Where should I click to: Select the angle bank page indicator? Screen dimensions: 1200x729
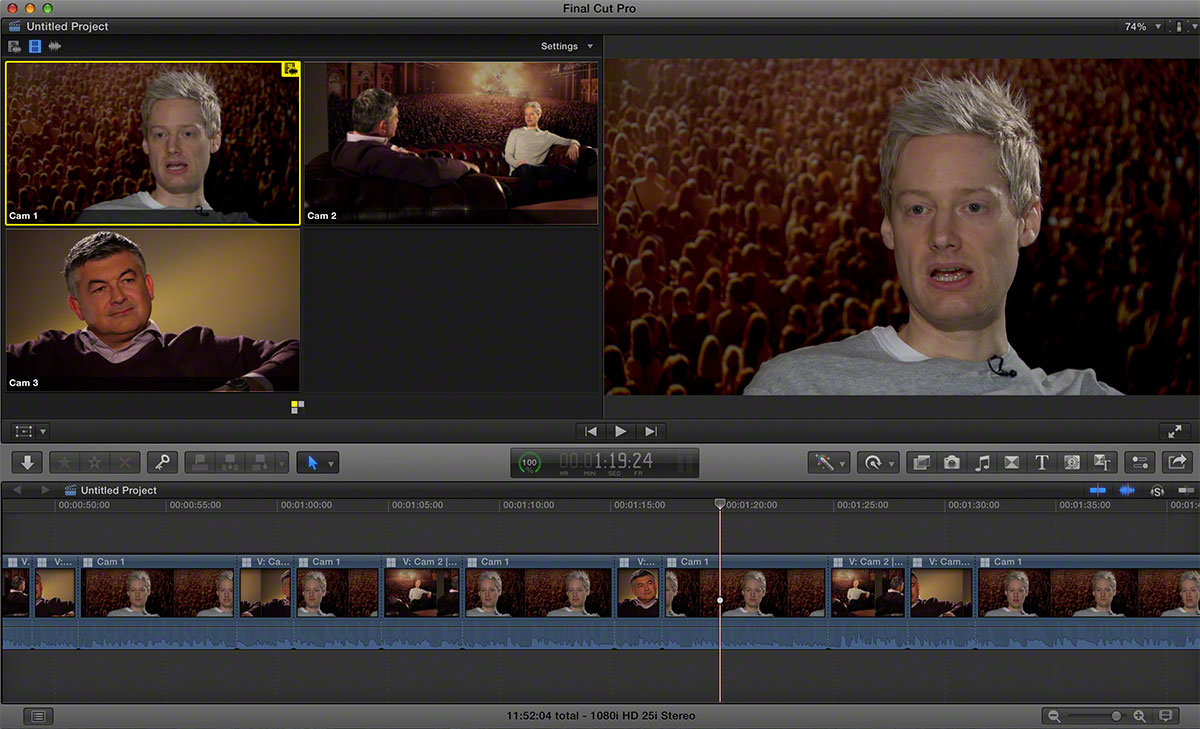(298, 407)
